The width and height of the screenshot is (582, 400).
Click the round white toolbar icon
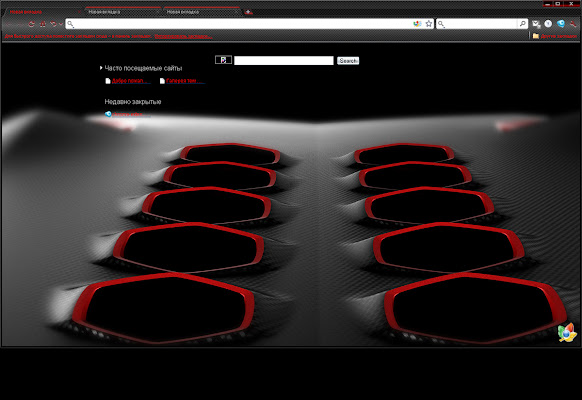coord(548,24)
